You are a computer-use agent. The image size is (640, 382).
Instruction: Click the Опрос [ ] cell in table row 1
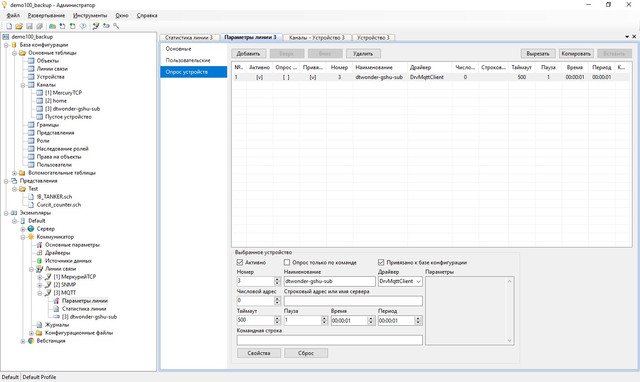[286, 77]
